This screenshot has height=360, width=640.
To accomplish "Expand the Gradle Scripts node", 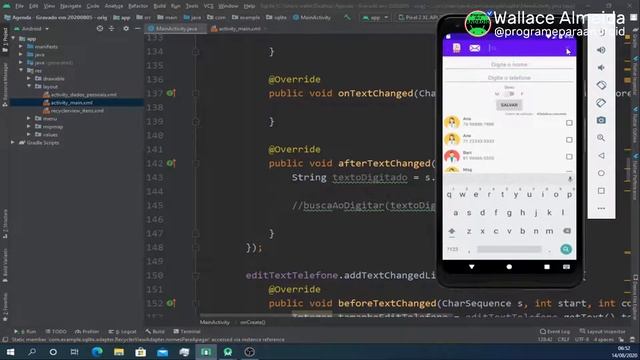I will pos(13,142).
